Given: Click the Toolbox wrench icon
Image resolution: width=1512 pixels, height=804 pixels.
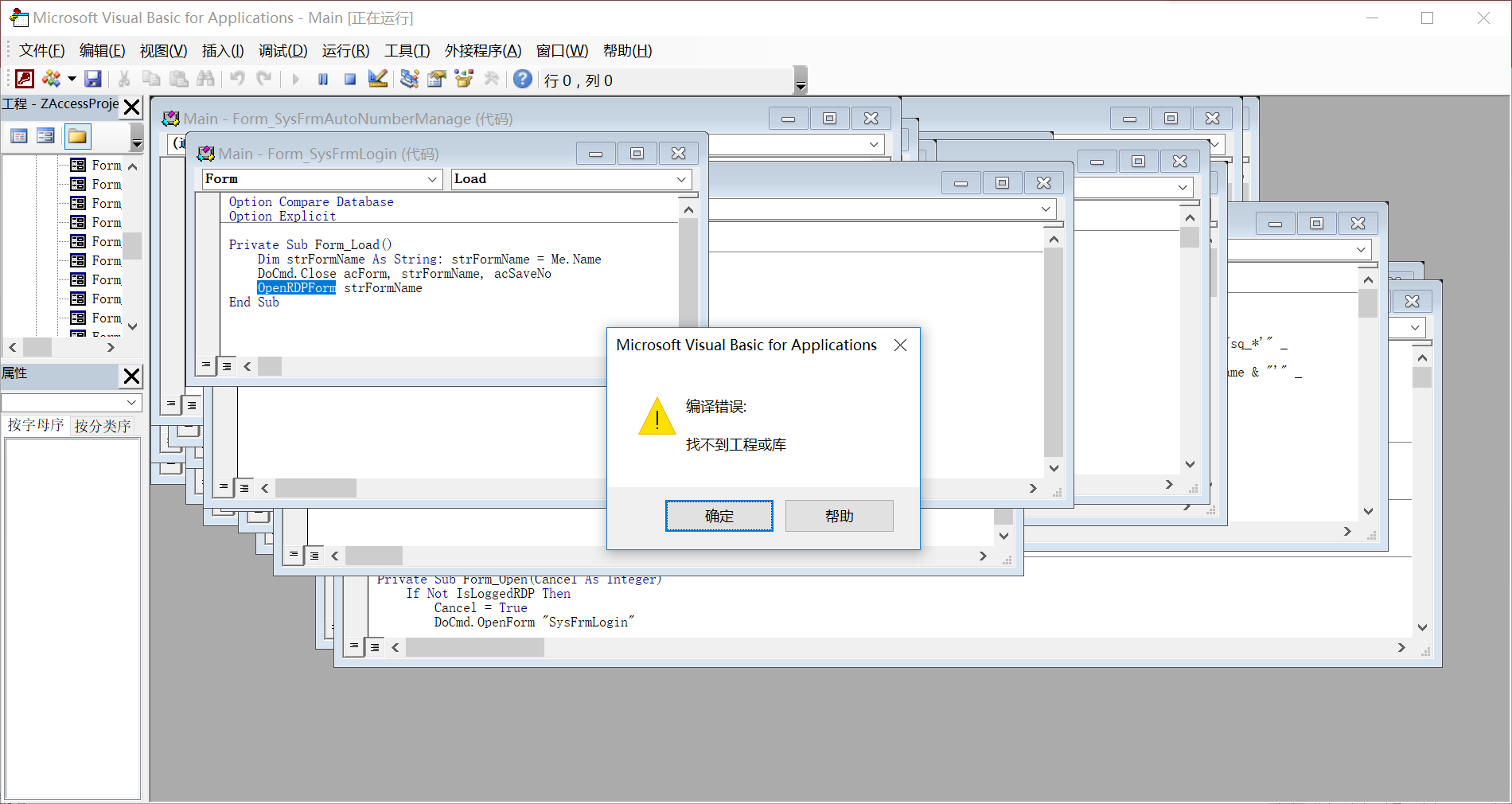Looking at the screenshot, I should point(492,79).
